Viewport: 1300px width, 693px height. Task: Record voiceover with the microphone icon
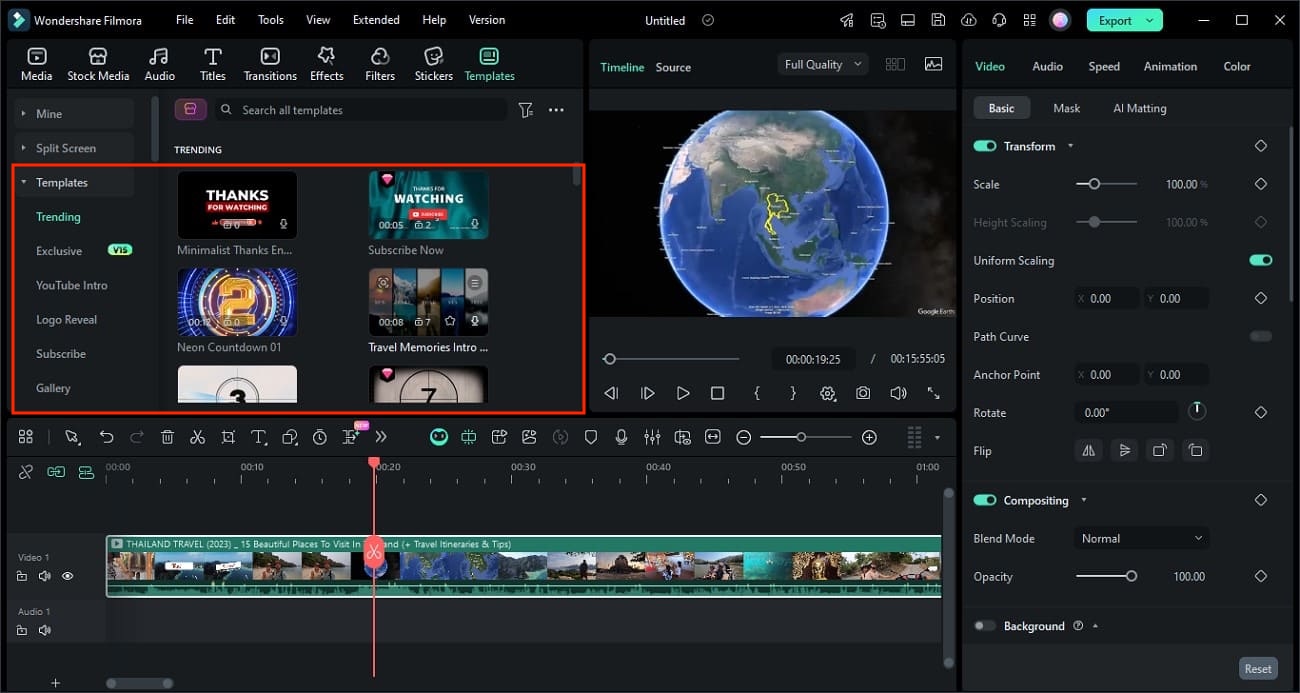click(x=622, y=437)
